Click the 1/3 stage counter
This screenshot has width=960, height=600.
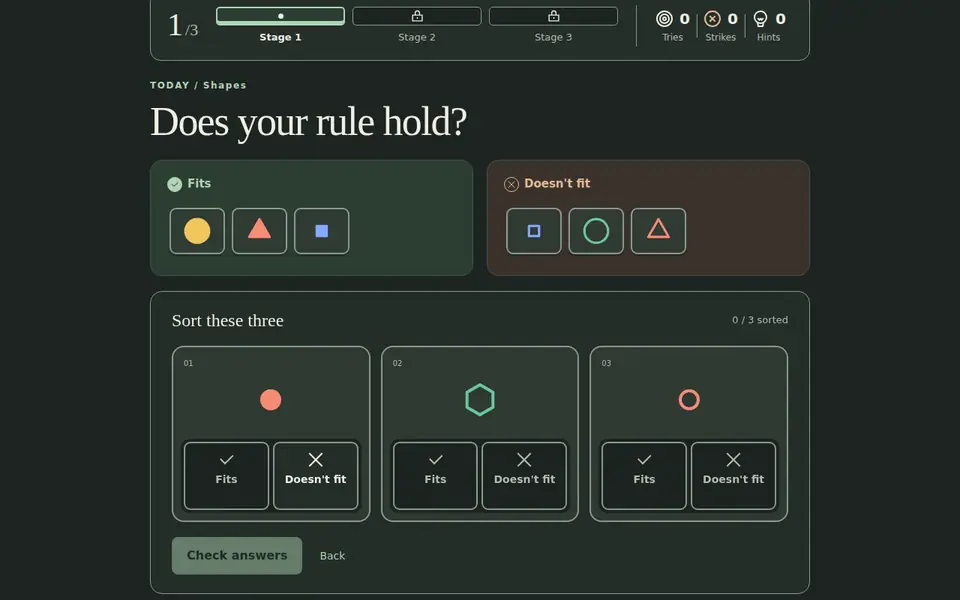(x=183, y=25)
